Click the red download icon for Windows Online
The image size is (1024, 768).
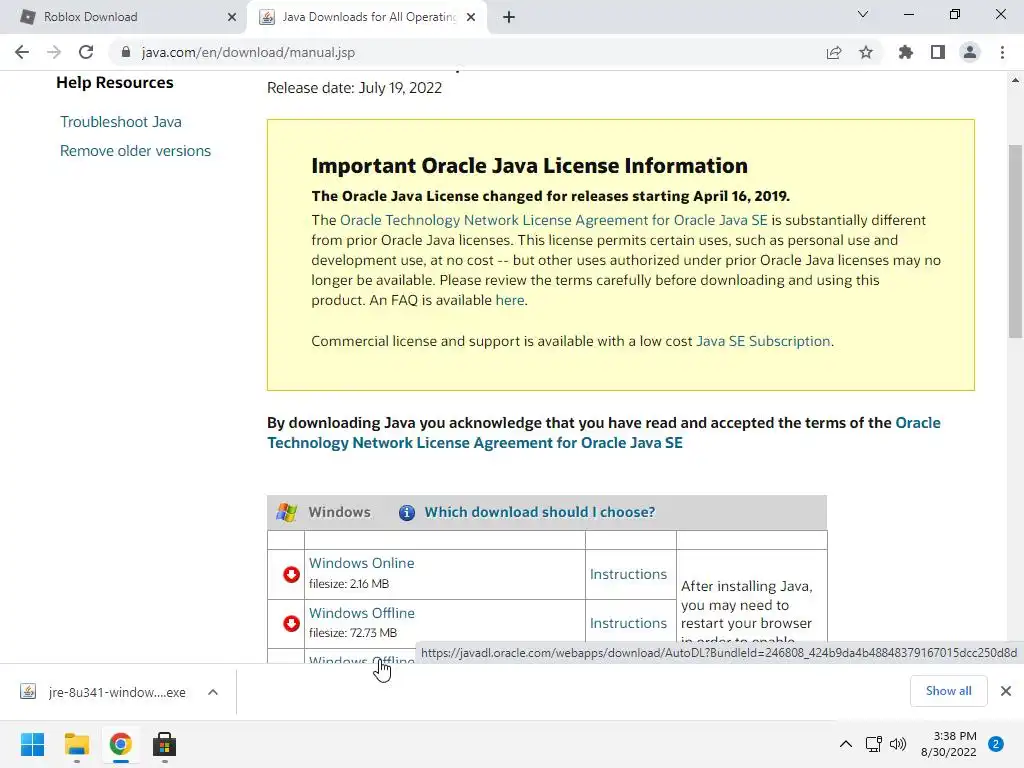[x=291, y=574]
